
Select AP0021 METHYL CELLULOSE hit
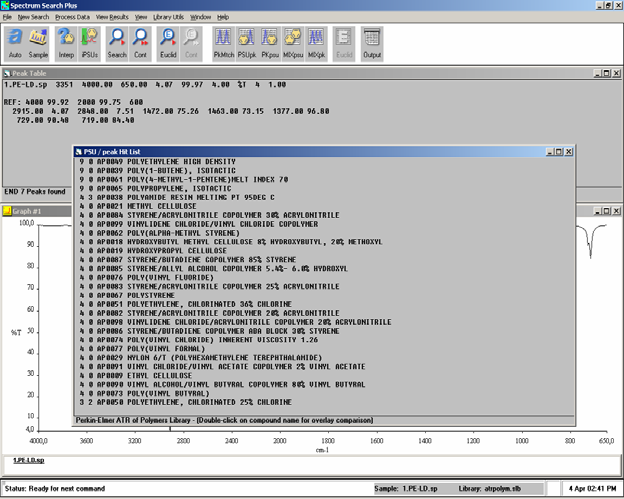pos(138,206)
